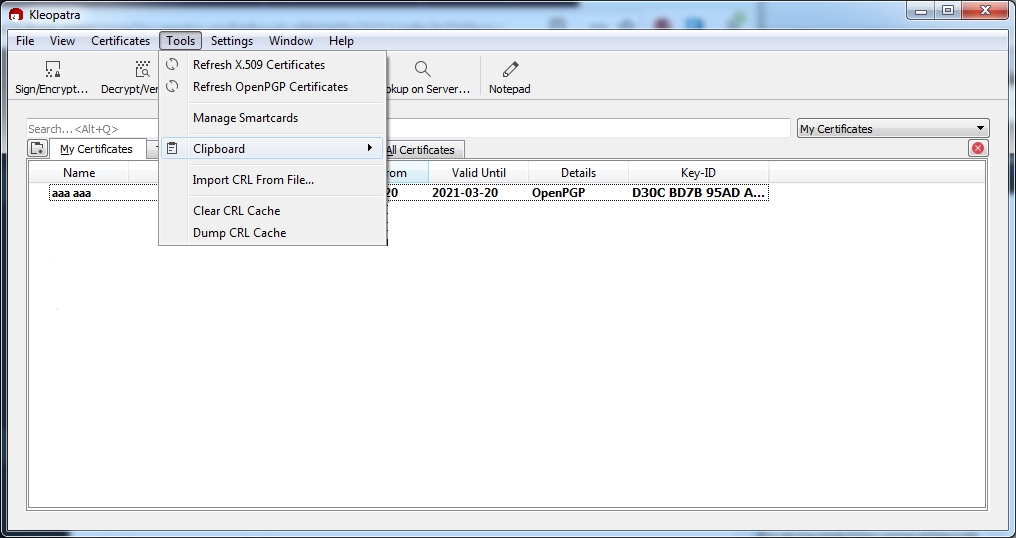Click the Lookup on Server magnifier icon
Viewport: 1016px width, 538px height.
[422, 69]
